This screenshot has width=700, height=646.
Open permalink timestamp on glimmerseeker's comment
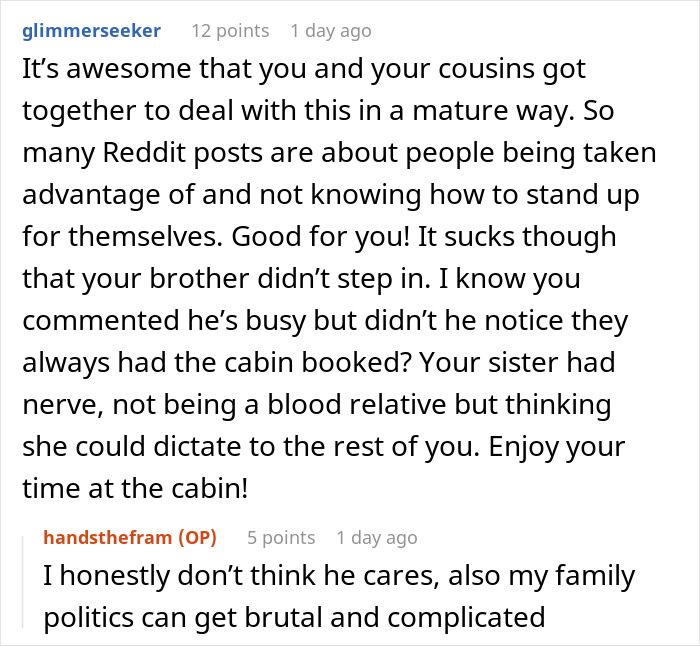331,31
